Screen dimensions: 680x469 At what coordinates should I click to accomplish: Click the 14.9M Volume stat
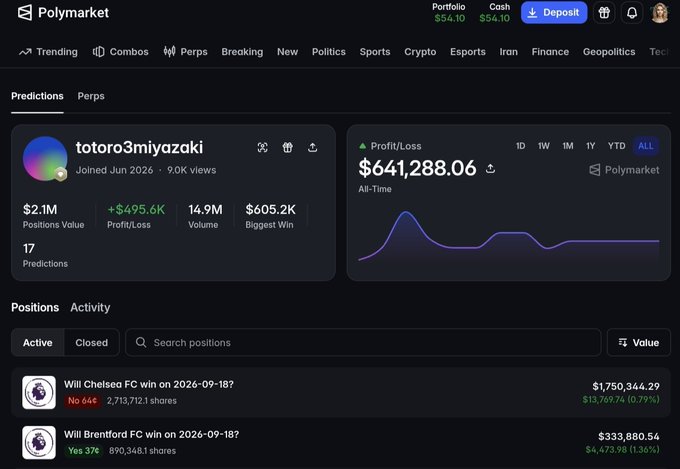pyautogui.click(x=205, y=216)
